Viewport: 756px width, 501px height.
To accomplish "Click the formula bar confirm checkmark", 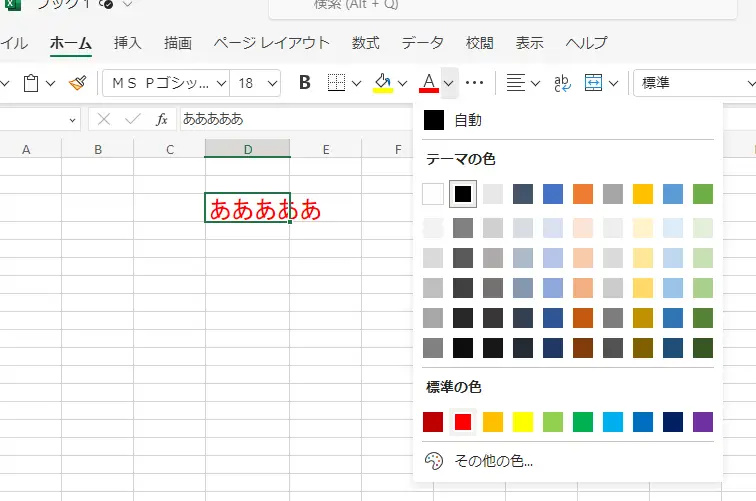I will (133, 119).
